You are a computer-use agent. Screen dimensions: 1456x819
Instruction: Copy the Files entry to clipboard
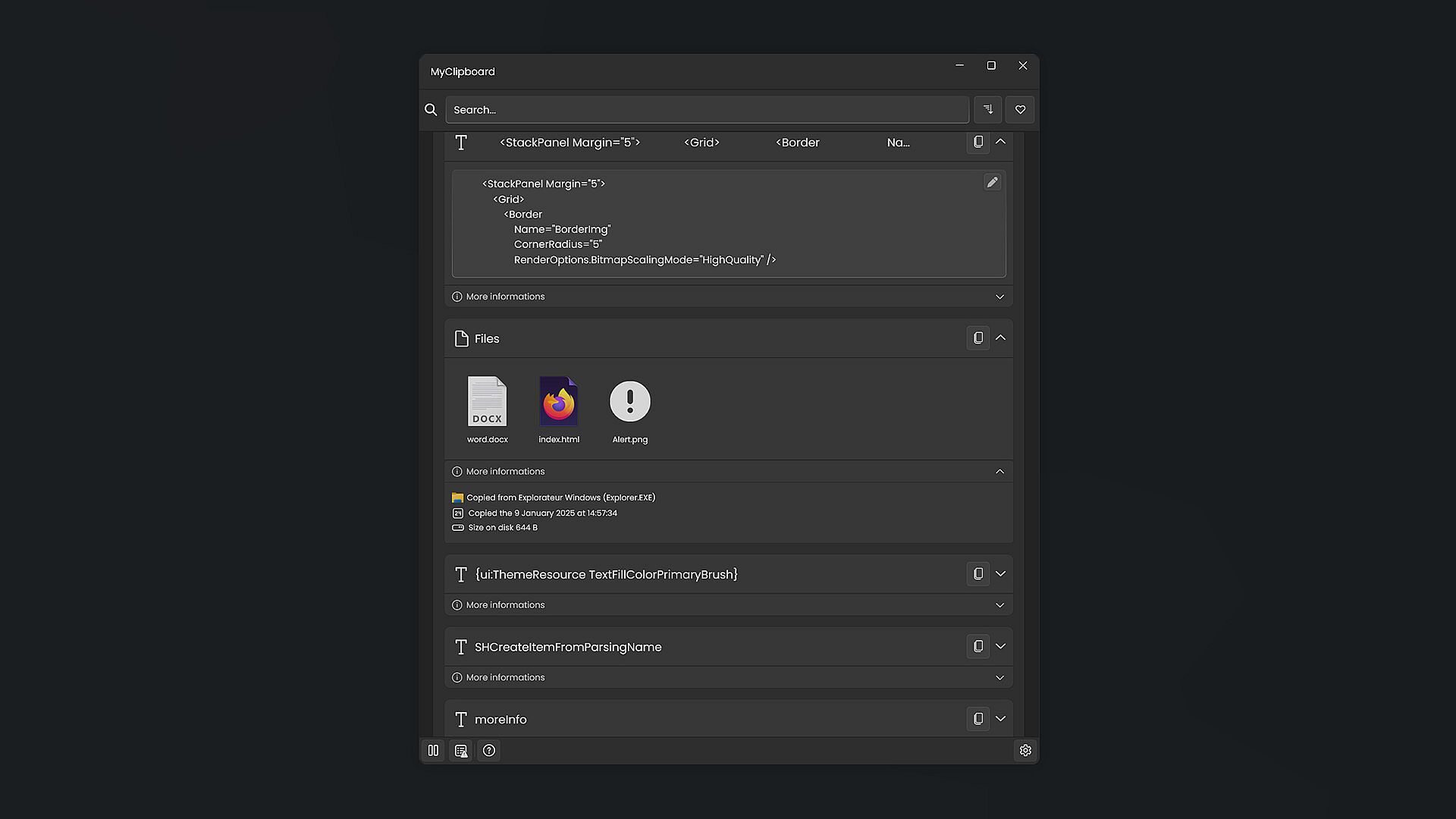(x=977, y=338)
